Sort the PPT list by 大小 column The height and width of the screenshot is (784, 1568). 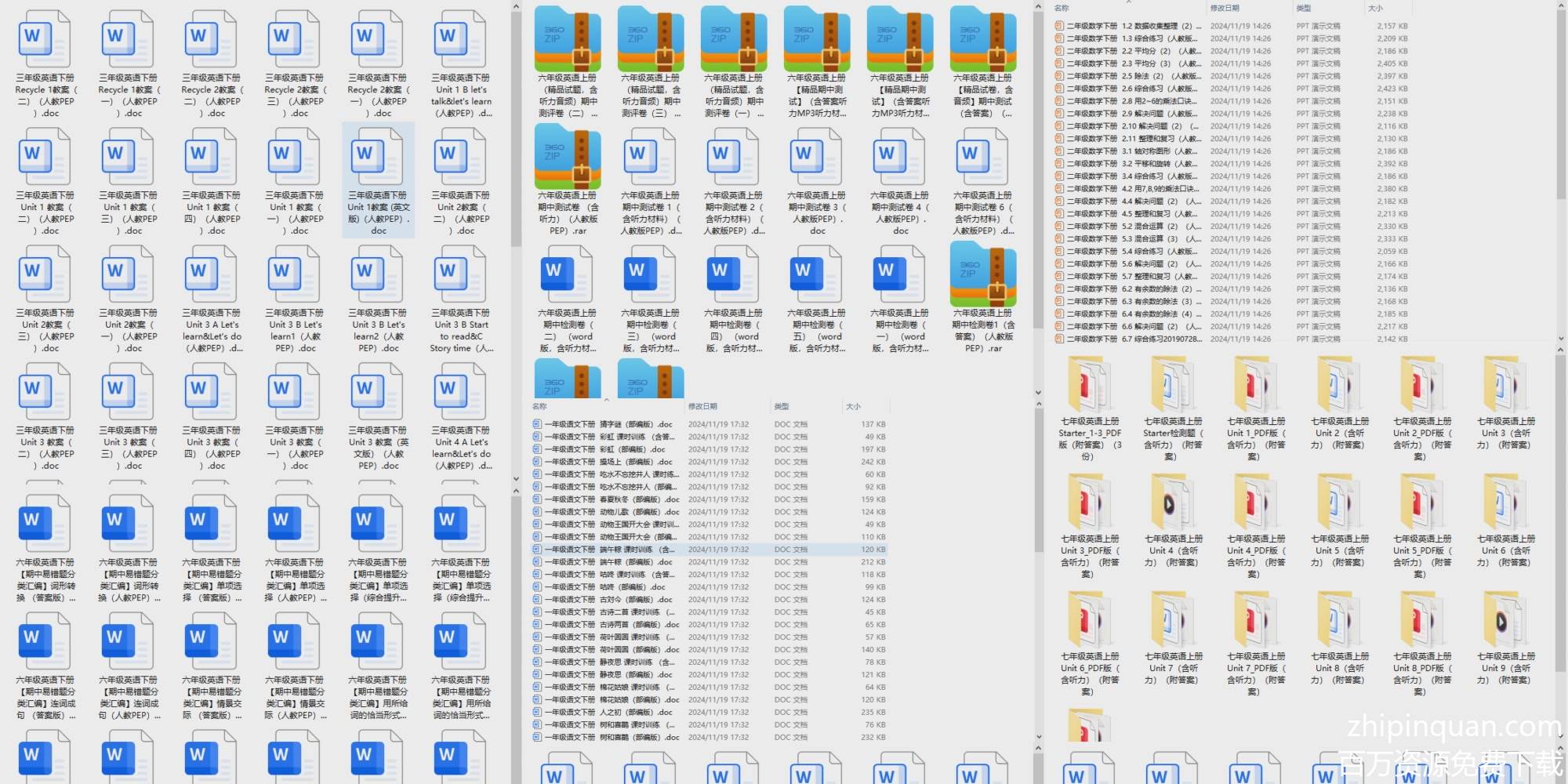(1375, 8)
